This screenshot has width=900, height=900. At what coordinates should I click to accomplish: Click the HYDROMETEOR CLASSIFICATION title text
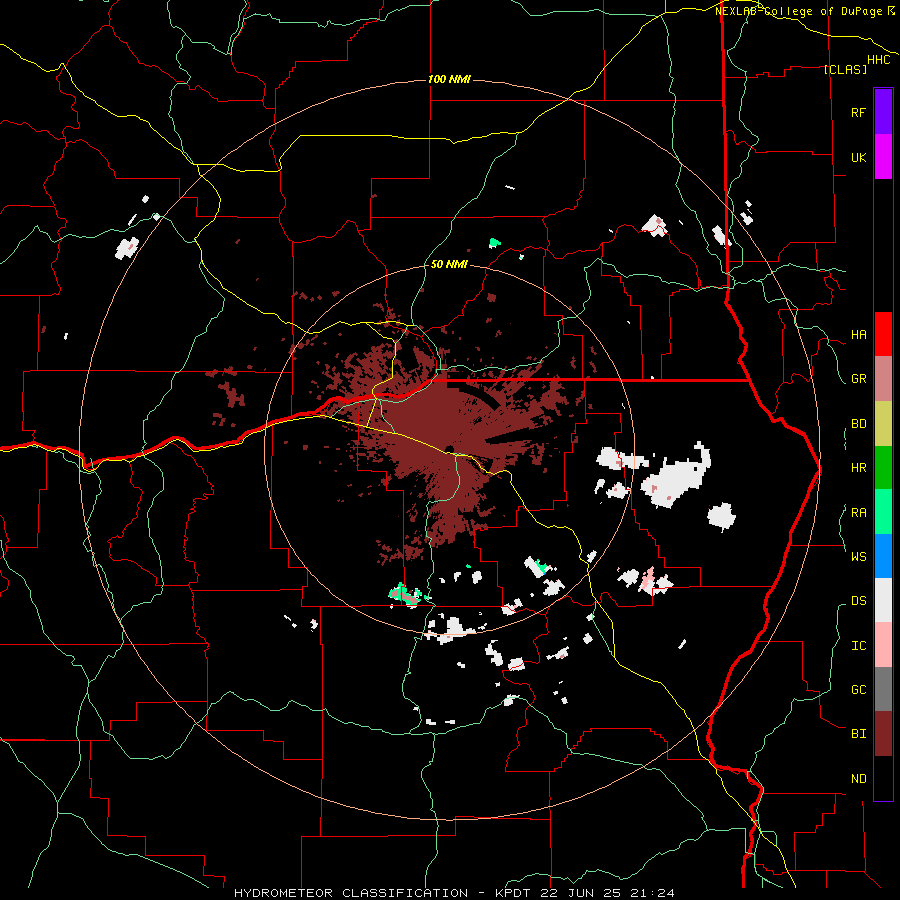point(351,893)
